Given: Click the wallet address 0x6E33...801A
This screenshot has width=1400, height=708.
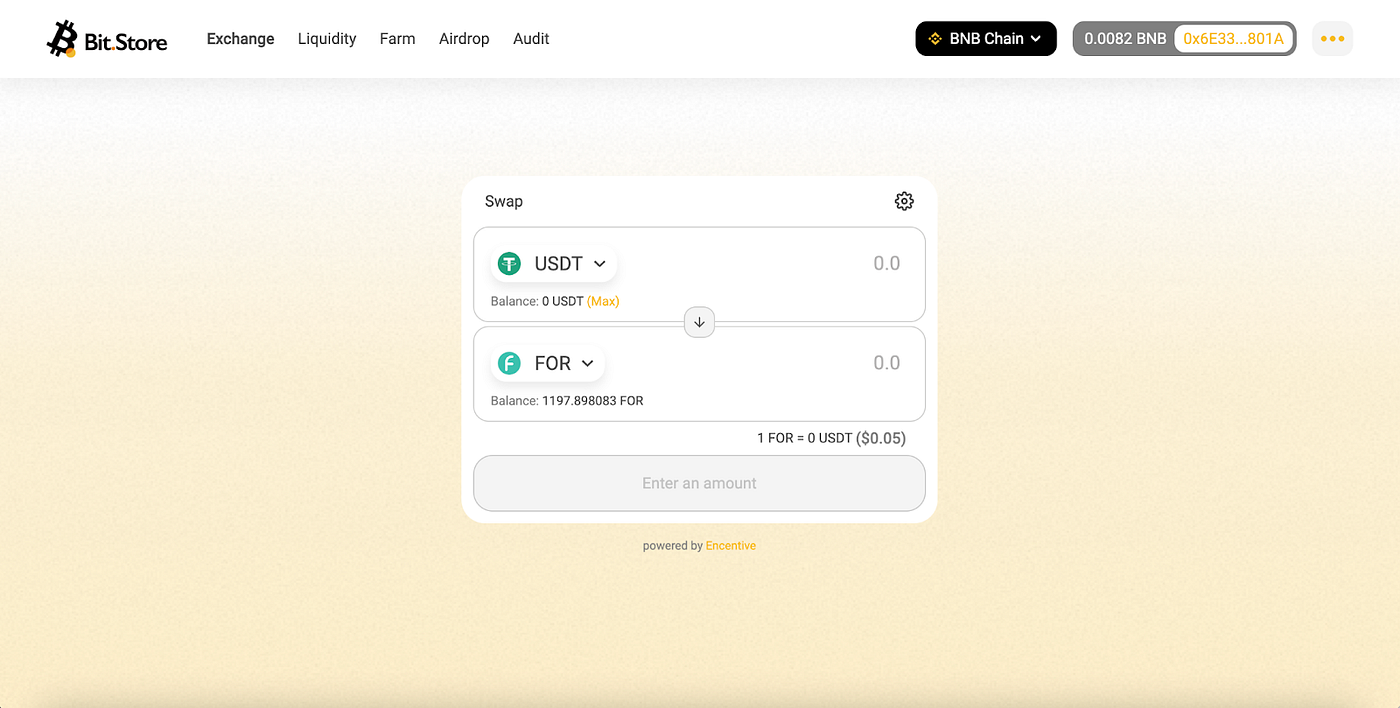Looking at the screenshot, I should pos(1233,39).
